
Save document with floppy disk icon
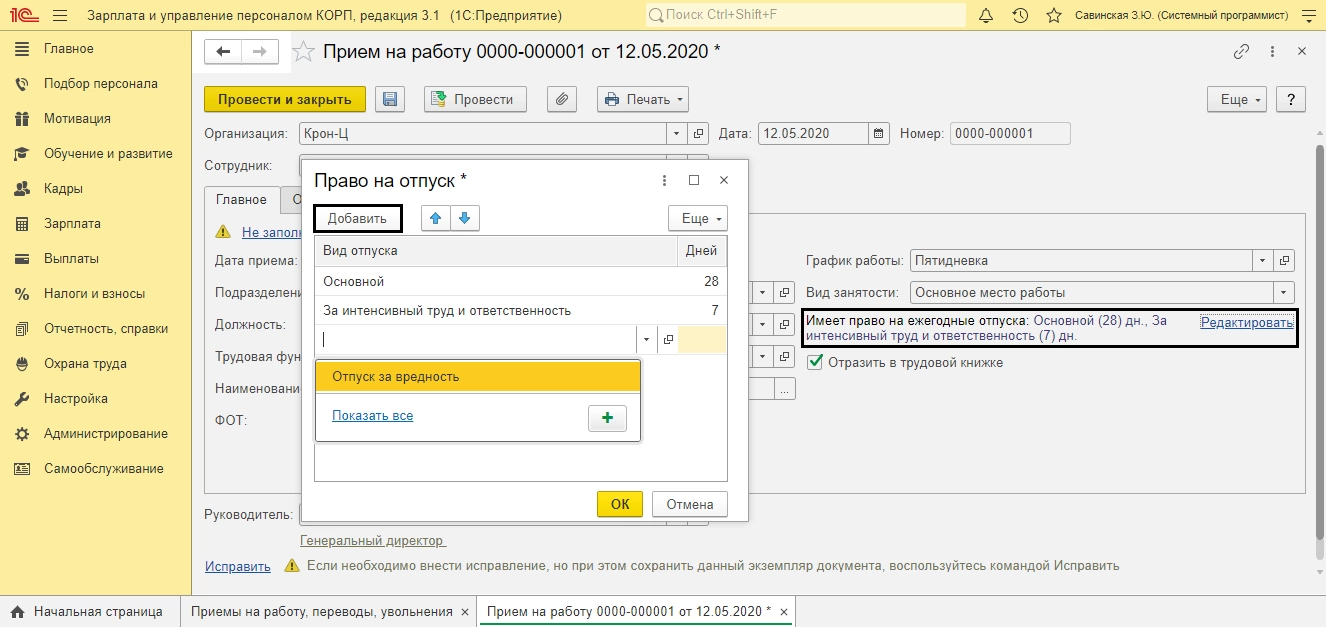pos(390,99)
